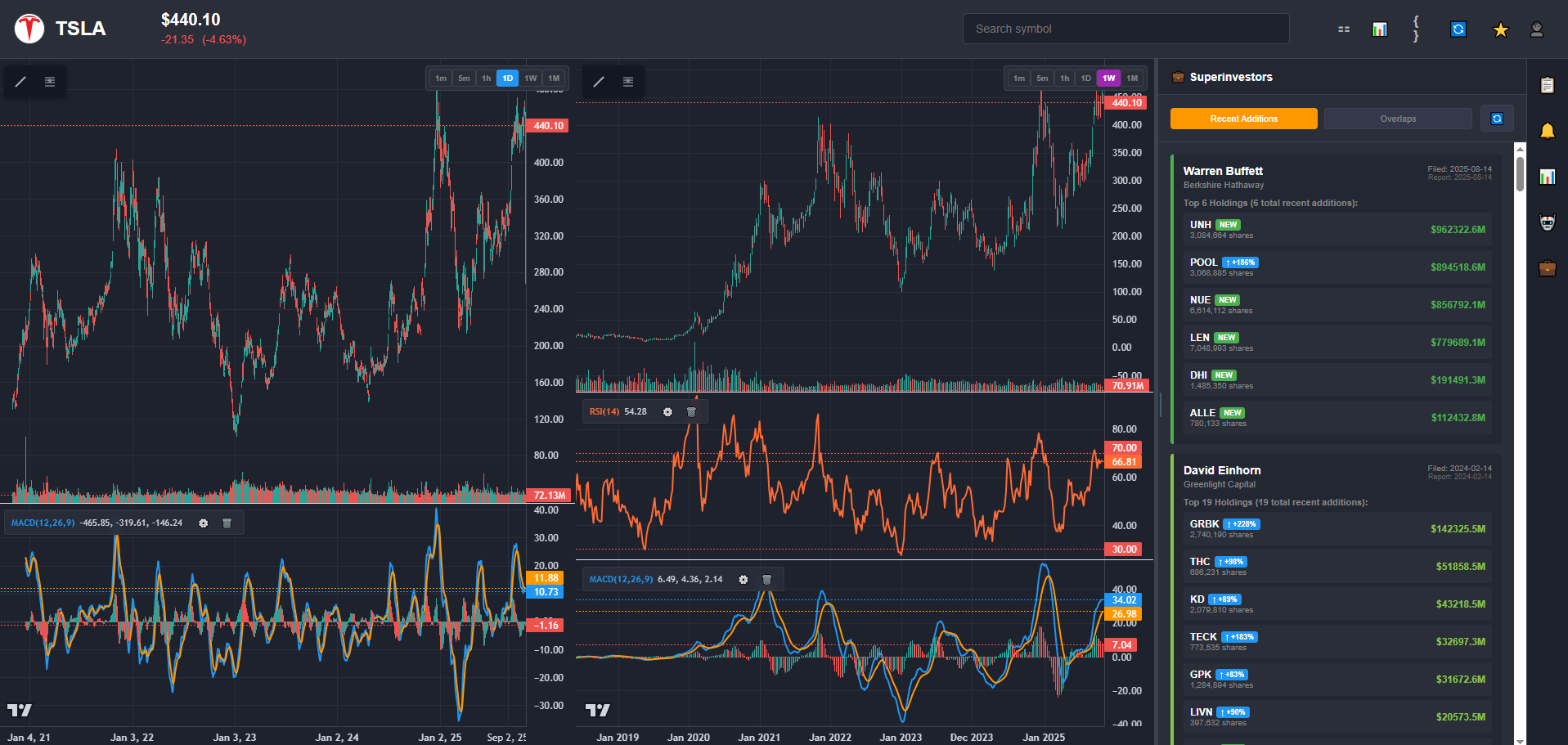Image resolution: width=1568 pixels, height=745 pixels.
Task: Open the robot assistant icon in sidebar
Action: point(1547,222)
